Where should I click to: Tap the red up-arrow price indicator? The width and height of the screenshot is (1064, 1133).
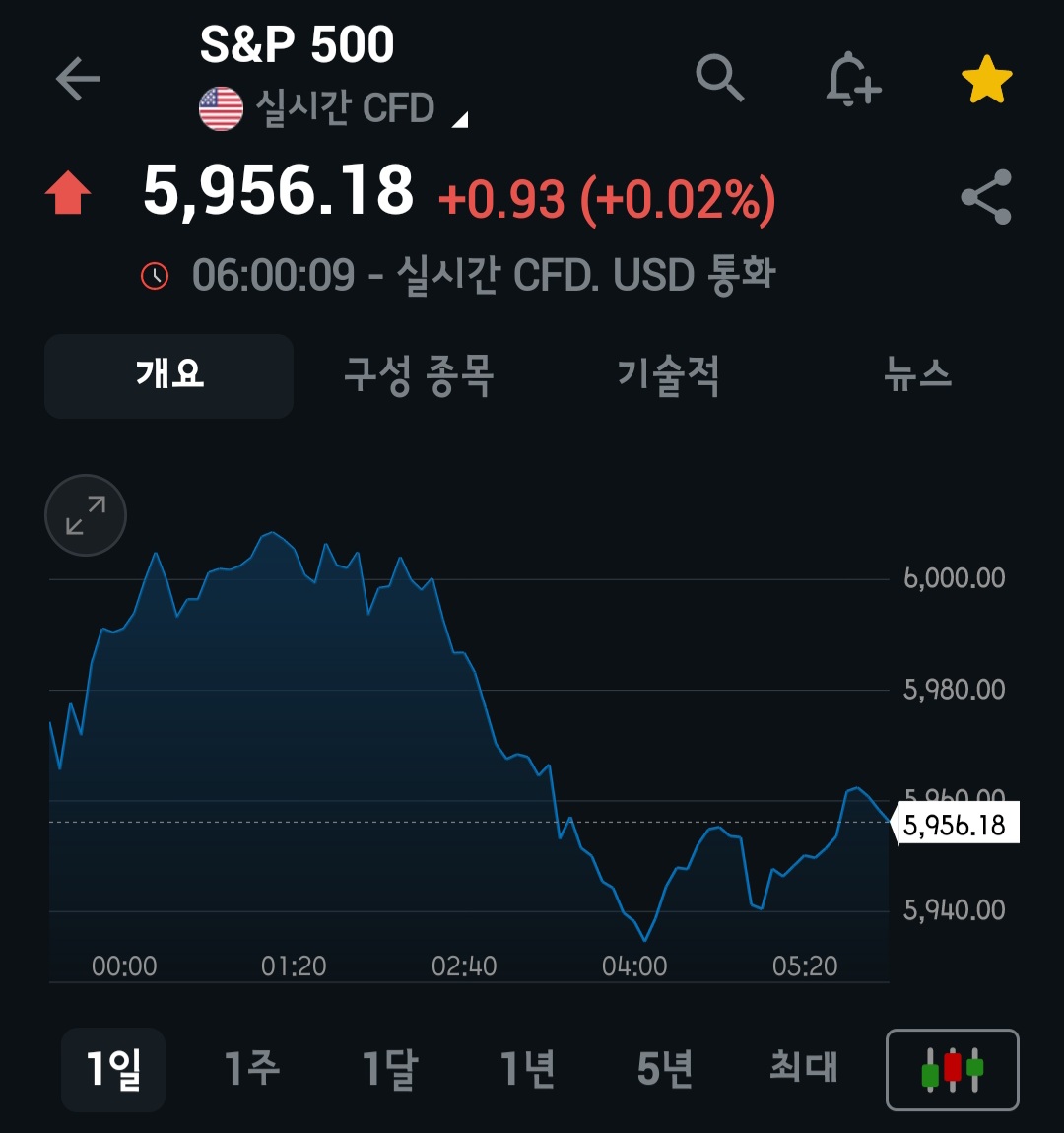[68, 192]
